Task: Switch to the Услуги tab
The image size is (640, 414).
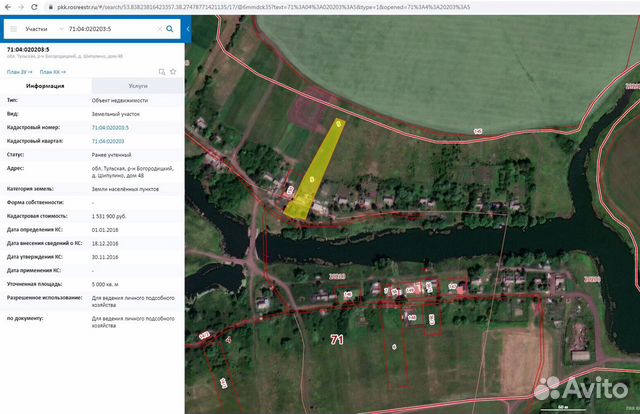Action: 137,86
